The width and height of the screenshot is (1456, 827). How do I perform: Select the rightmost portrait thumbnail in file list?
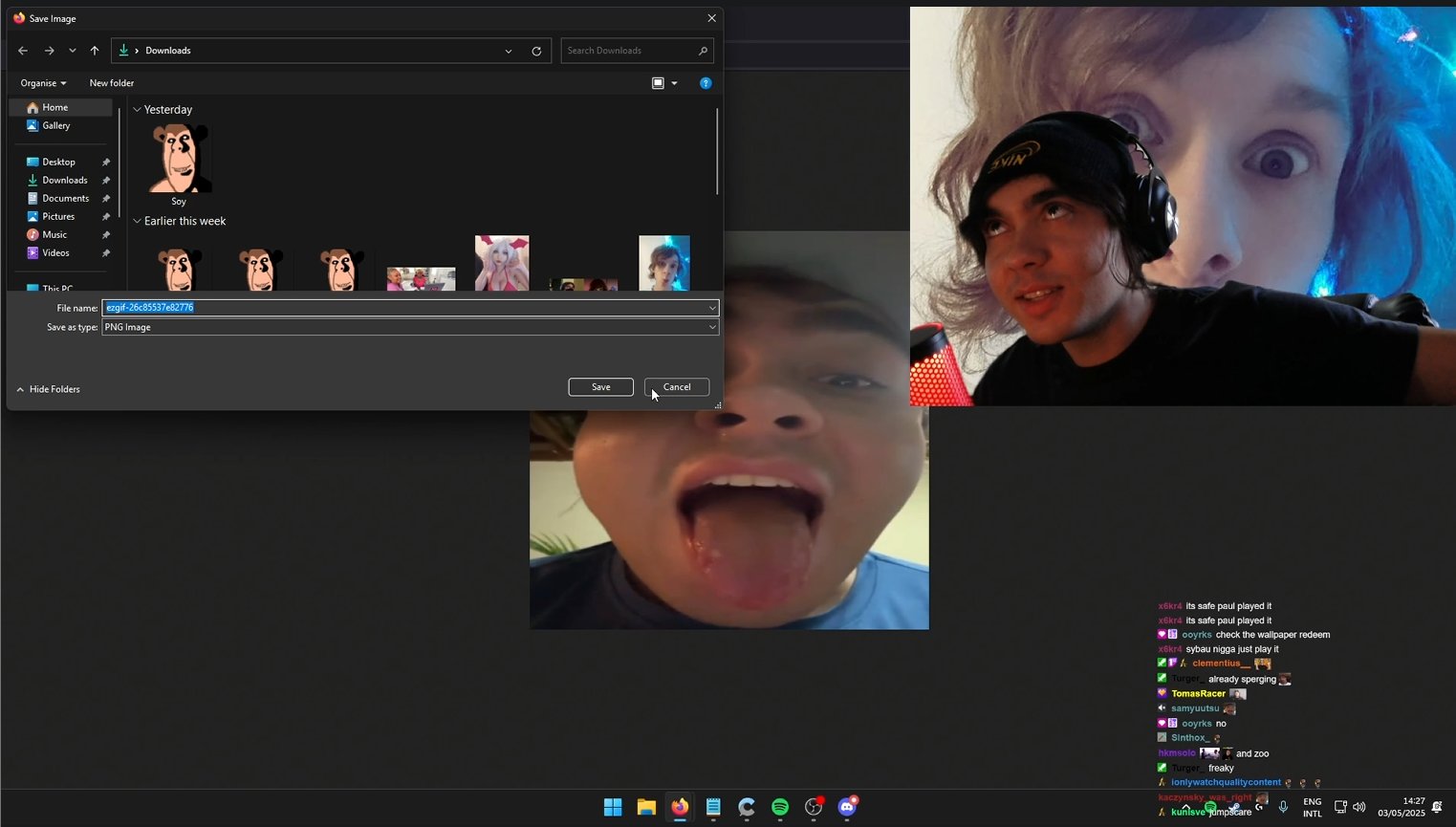(x=664, y=263)
